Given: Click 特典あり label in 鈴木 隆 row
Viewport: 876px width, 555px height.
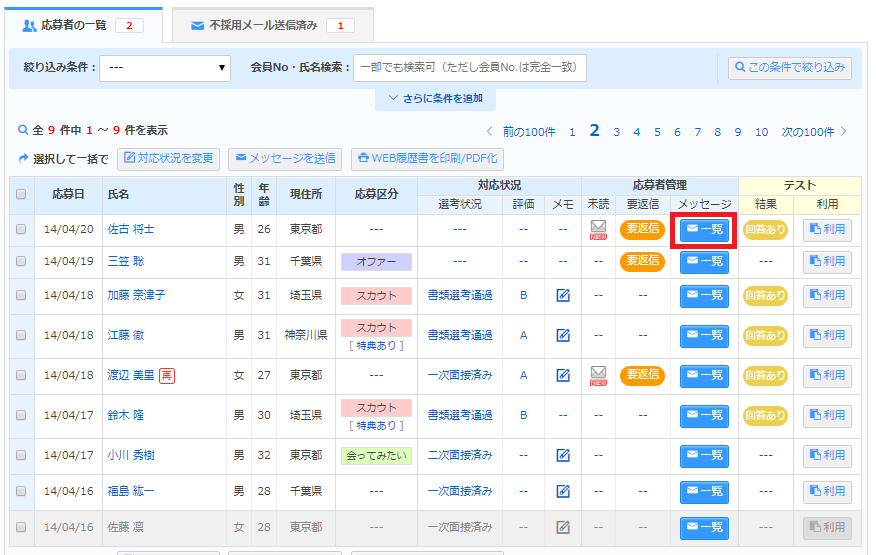Looking at the screenshot, I should click(x=377, y=426).
